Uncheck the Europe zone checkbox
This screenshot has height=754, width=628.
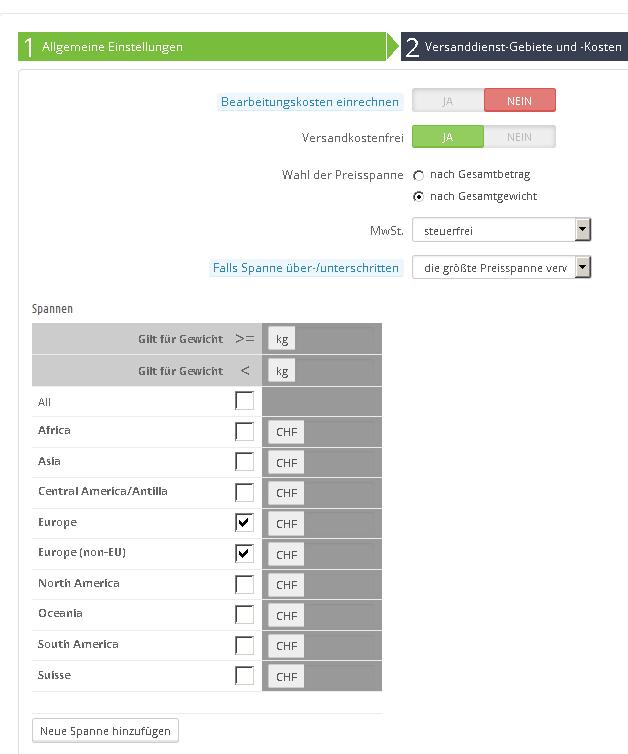click(244, 523)
